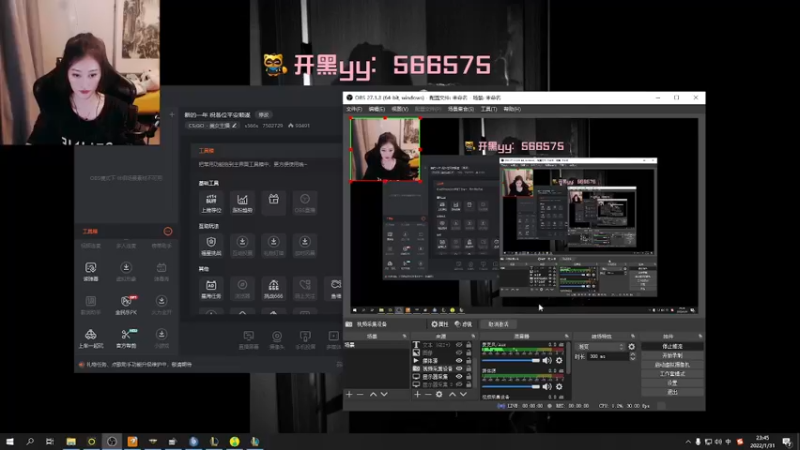800x450 pixels.
Task: Click the screen capture source icon
Action: tap(248, 340)
